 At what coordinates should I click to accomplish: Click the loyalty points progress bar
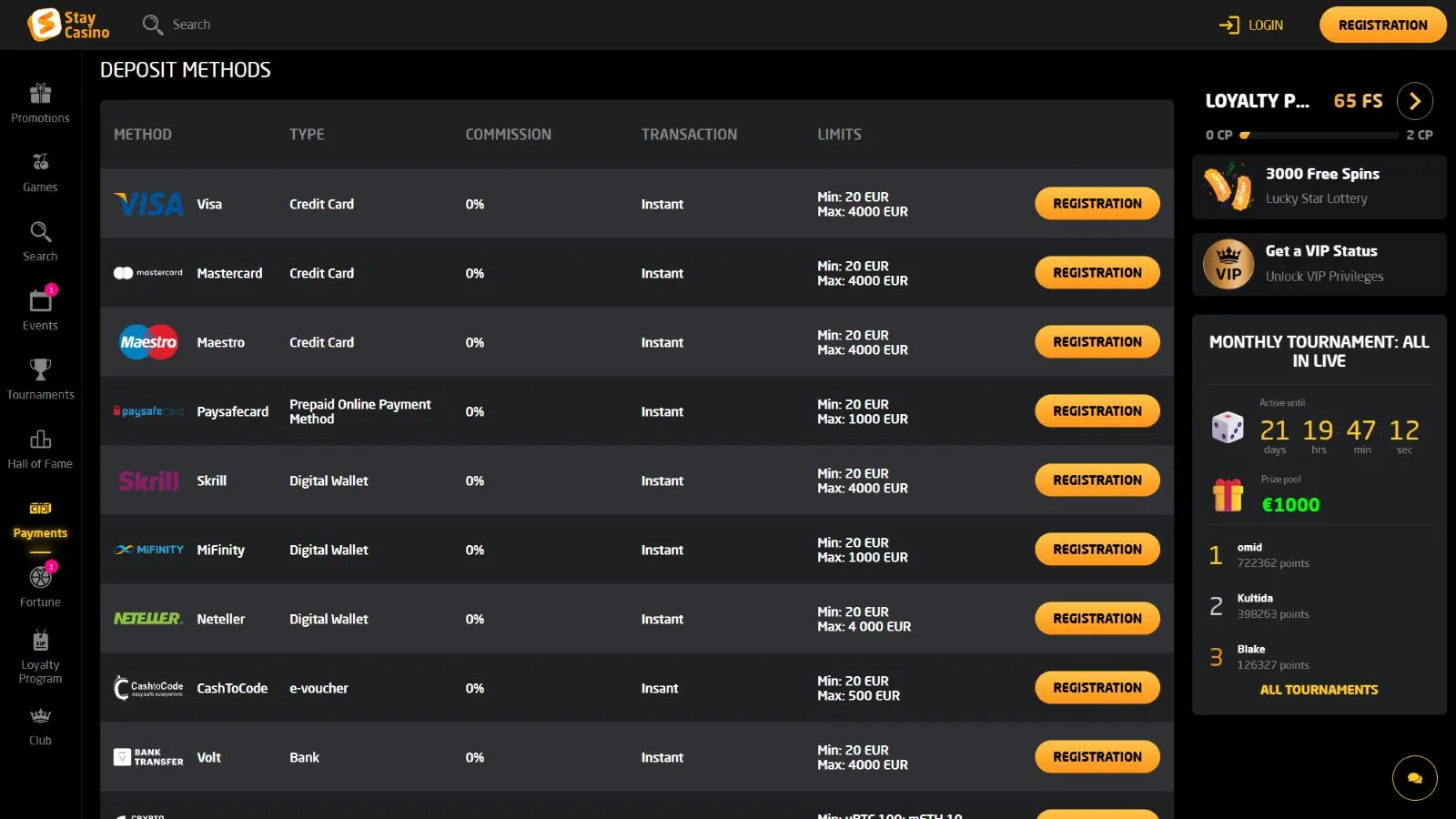pos(1319,136)
